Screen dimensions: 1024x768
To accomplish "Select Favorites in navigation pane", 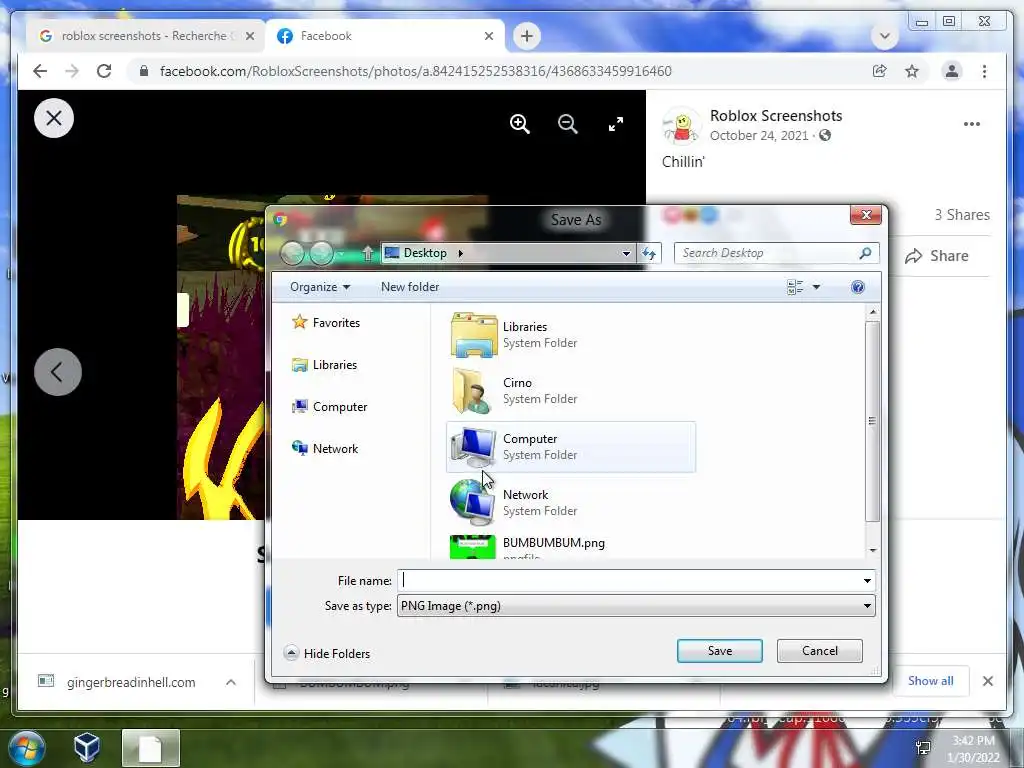I will click(x=327, y=323).
